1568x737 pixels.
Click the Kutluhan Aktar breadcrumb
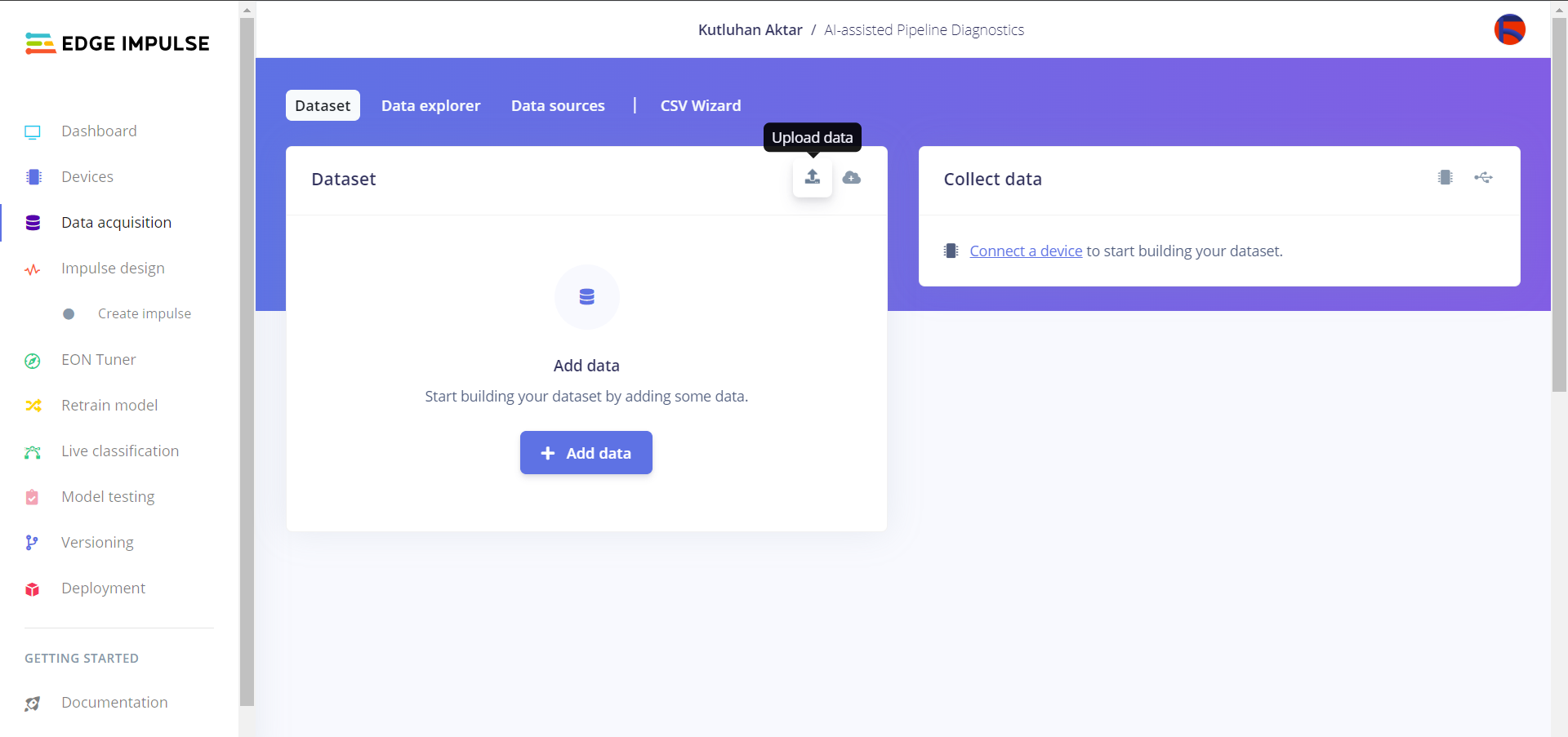coord(751,30)
